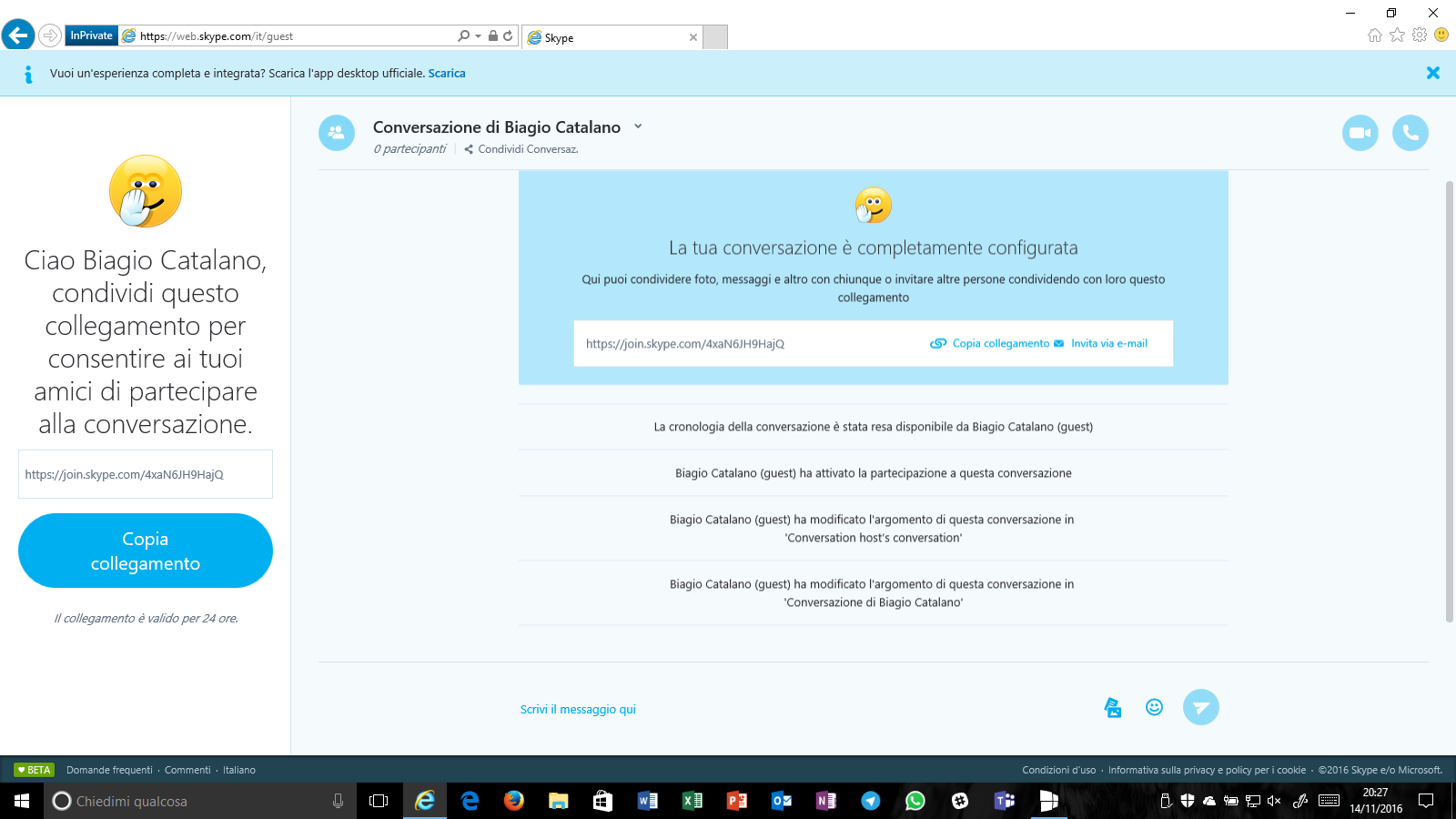This screenshot has width=1456, height=819.
Task: Click Invita via e-mail link
Action: 1101,343
